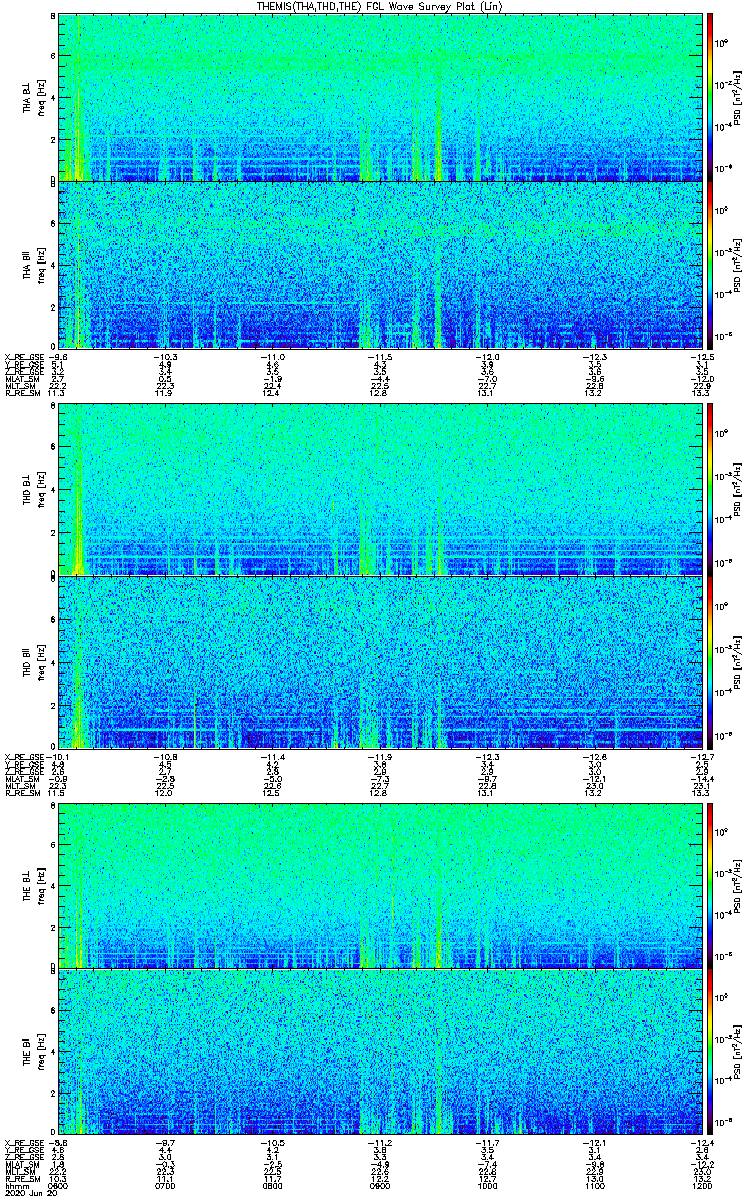
Task: Click the R_RE_SM row label under THD panels
Action: pos(21,793)
